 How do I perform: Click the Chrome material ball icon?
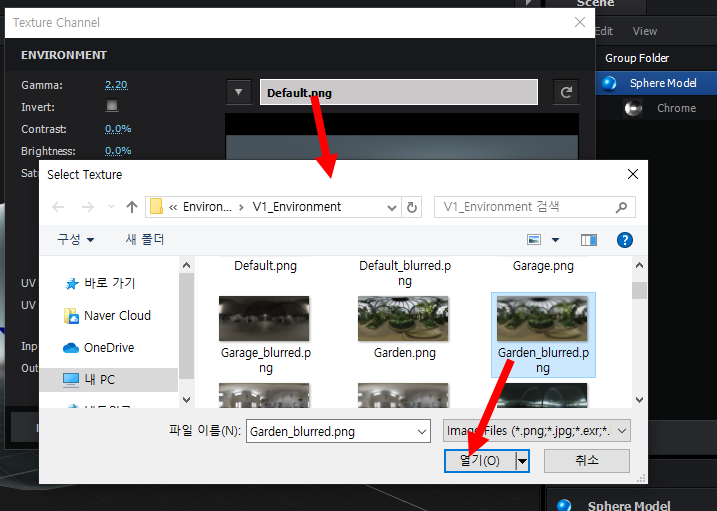pos(633,108)
